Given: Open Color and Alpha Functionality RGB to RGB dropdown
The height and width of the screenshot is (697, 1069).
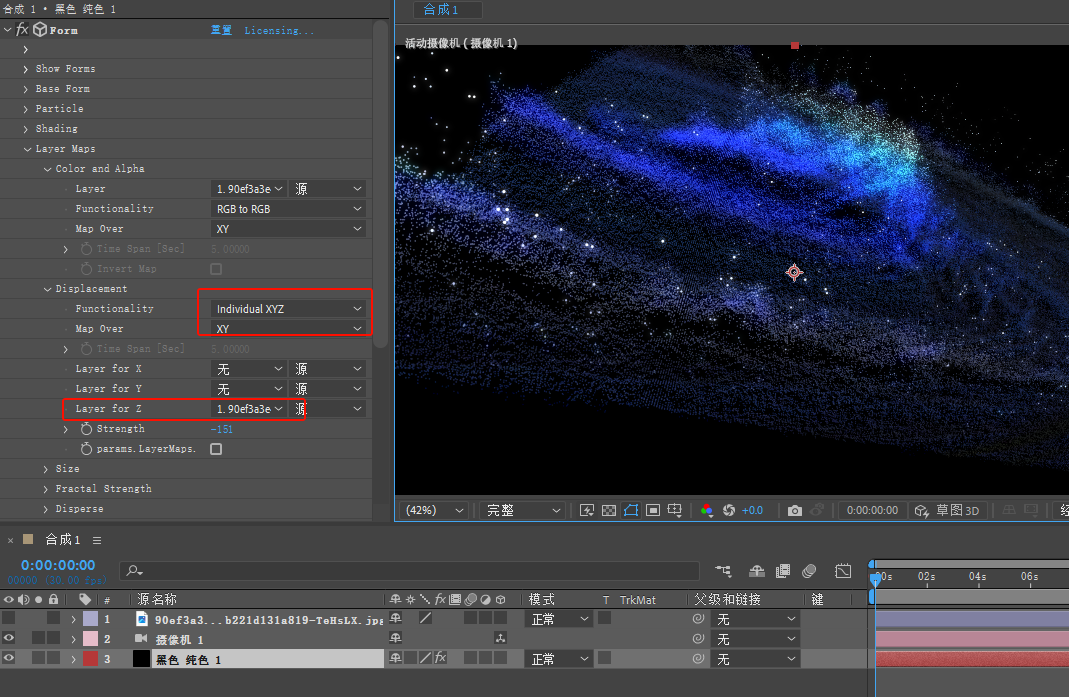Looking at the screenshot, I should tap(288, 209).
